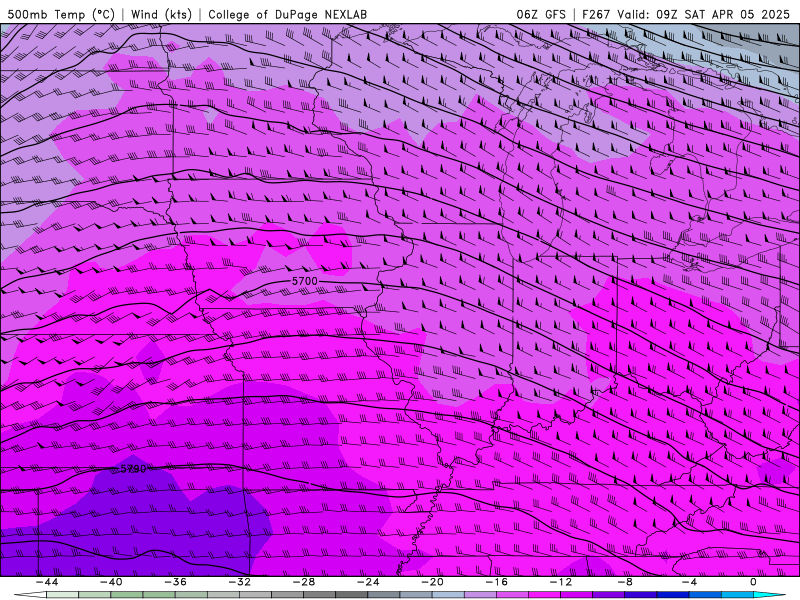Click the "500mb Temp (°C)" title text
Image resolution: width=800 pixels, height=600 pixels.
pos(61,14)
